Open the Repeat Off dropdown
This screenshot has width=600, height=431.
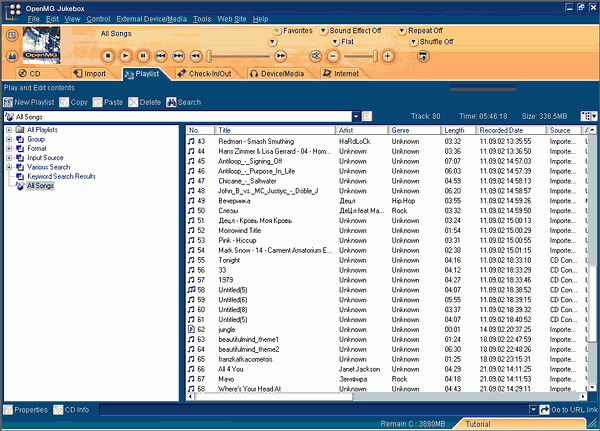[x=402, y=31]
